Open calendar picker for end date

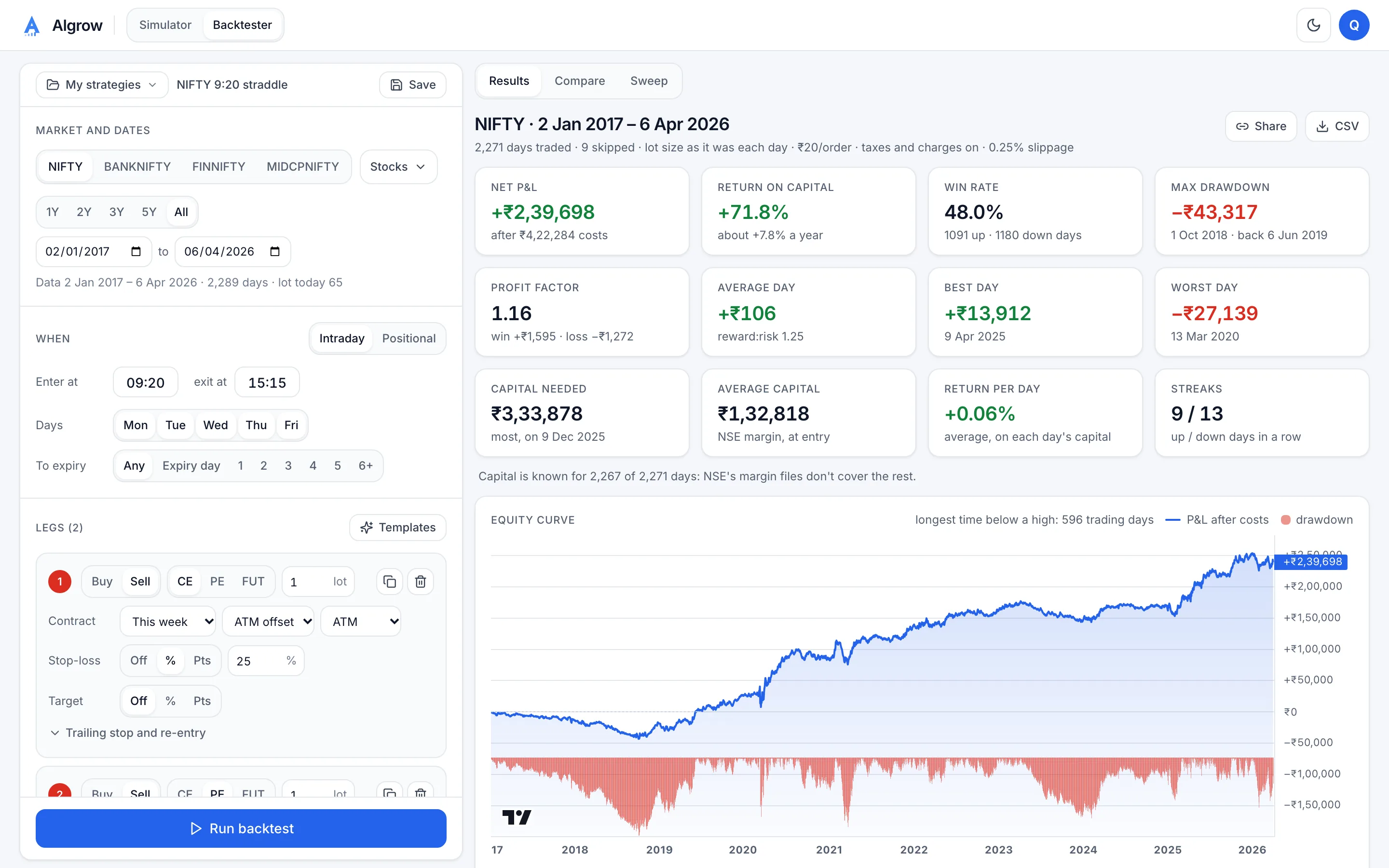[x=275, y=251]
